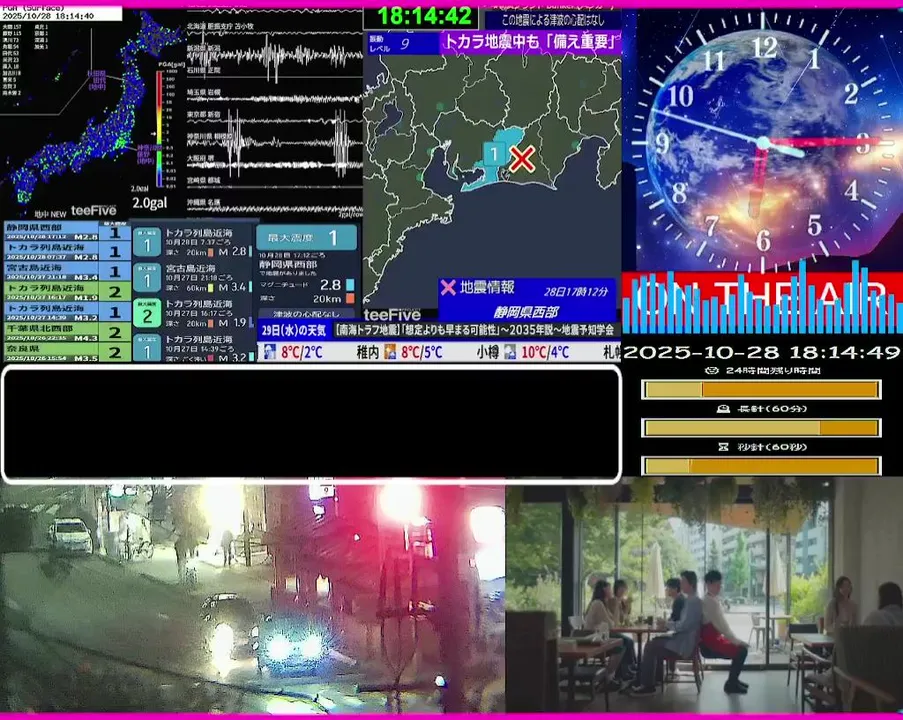Click the 振動レベル 9 indicator
903x720 pixels.
403,43
